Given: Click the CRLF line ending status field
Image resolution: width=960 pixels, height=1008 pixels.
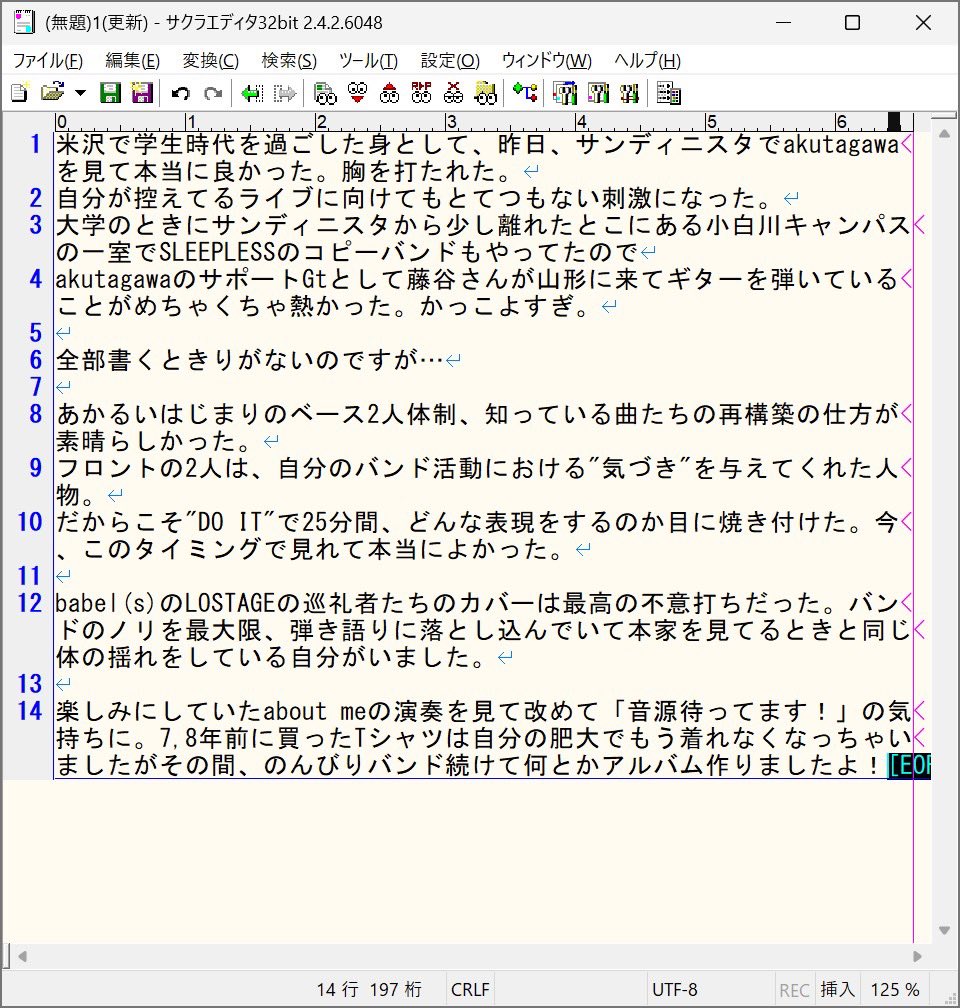Looking at the screenshot, I should click(x=470, y=989).
